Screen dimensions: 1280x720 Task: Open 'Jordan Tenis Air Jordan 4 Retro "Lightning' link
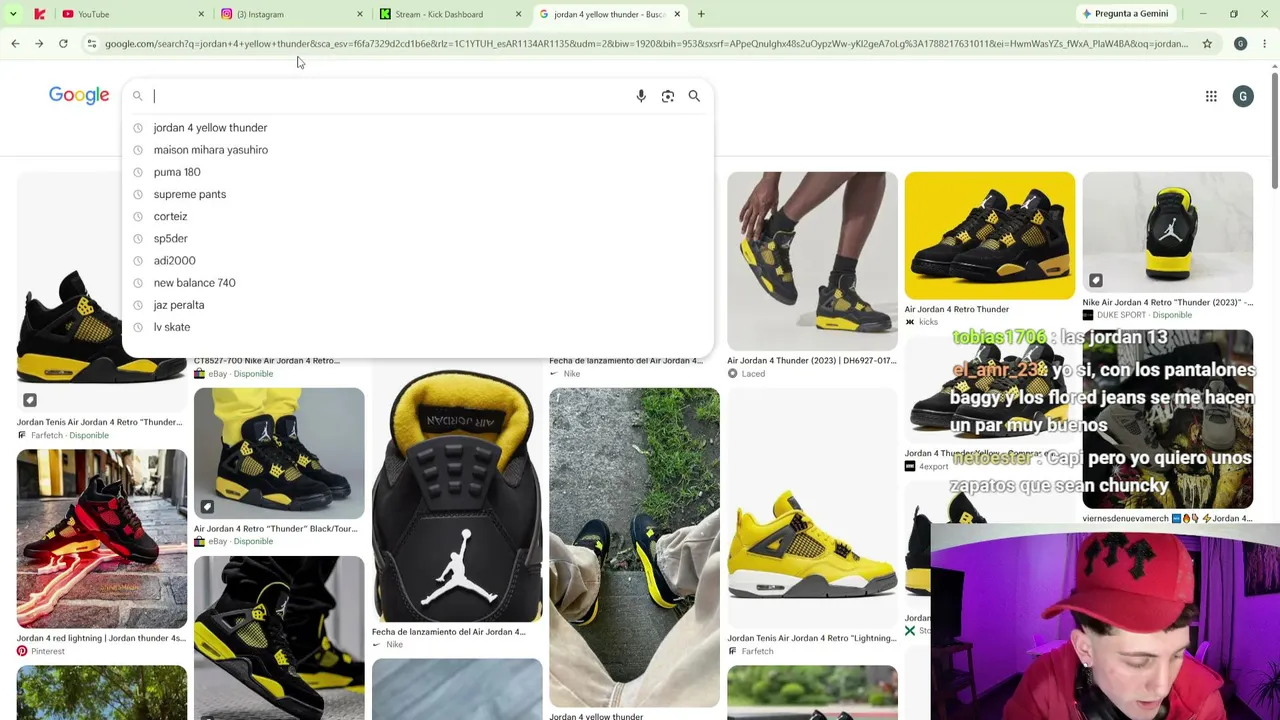(x=811, y=638)
